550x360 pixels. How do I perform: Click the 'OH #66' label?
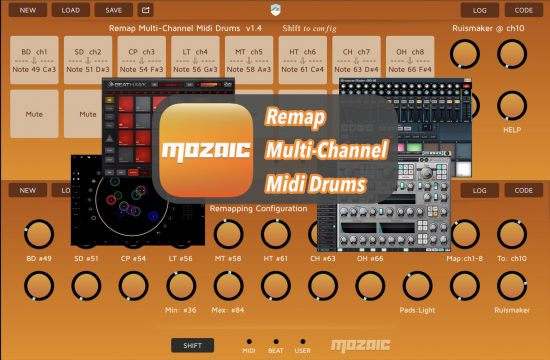pyautogui.click(x=370, y=259)
